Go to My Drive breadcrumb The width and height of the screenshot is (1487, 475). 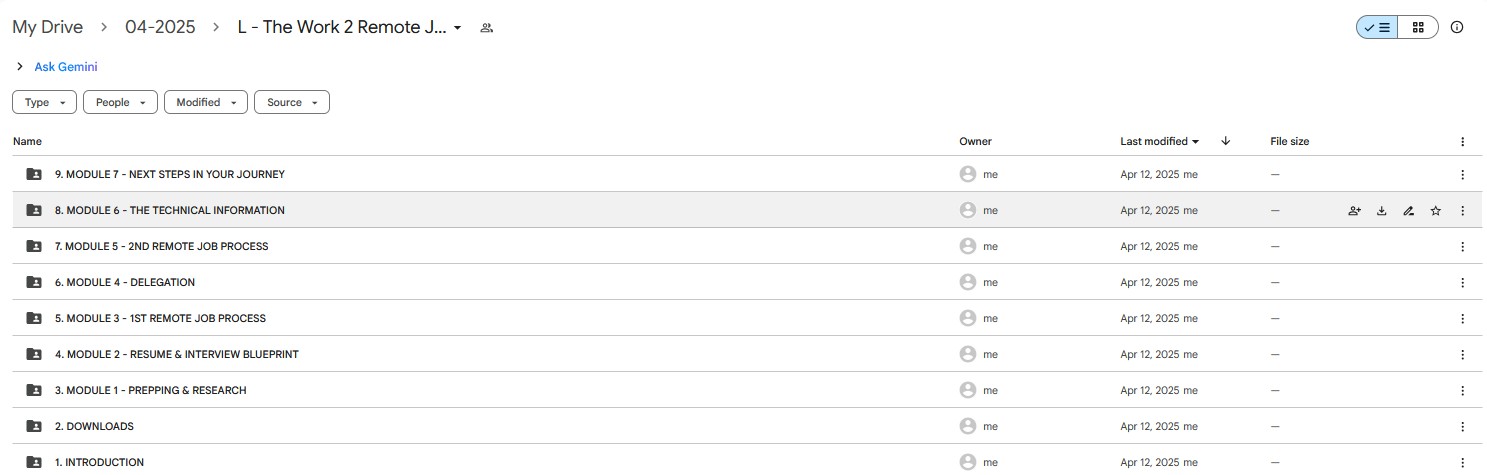coord(48,28)
